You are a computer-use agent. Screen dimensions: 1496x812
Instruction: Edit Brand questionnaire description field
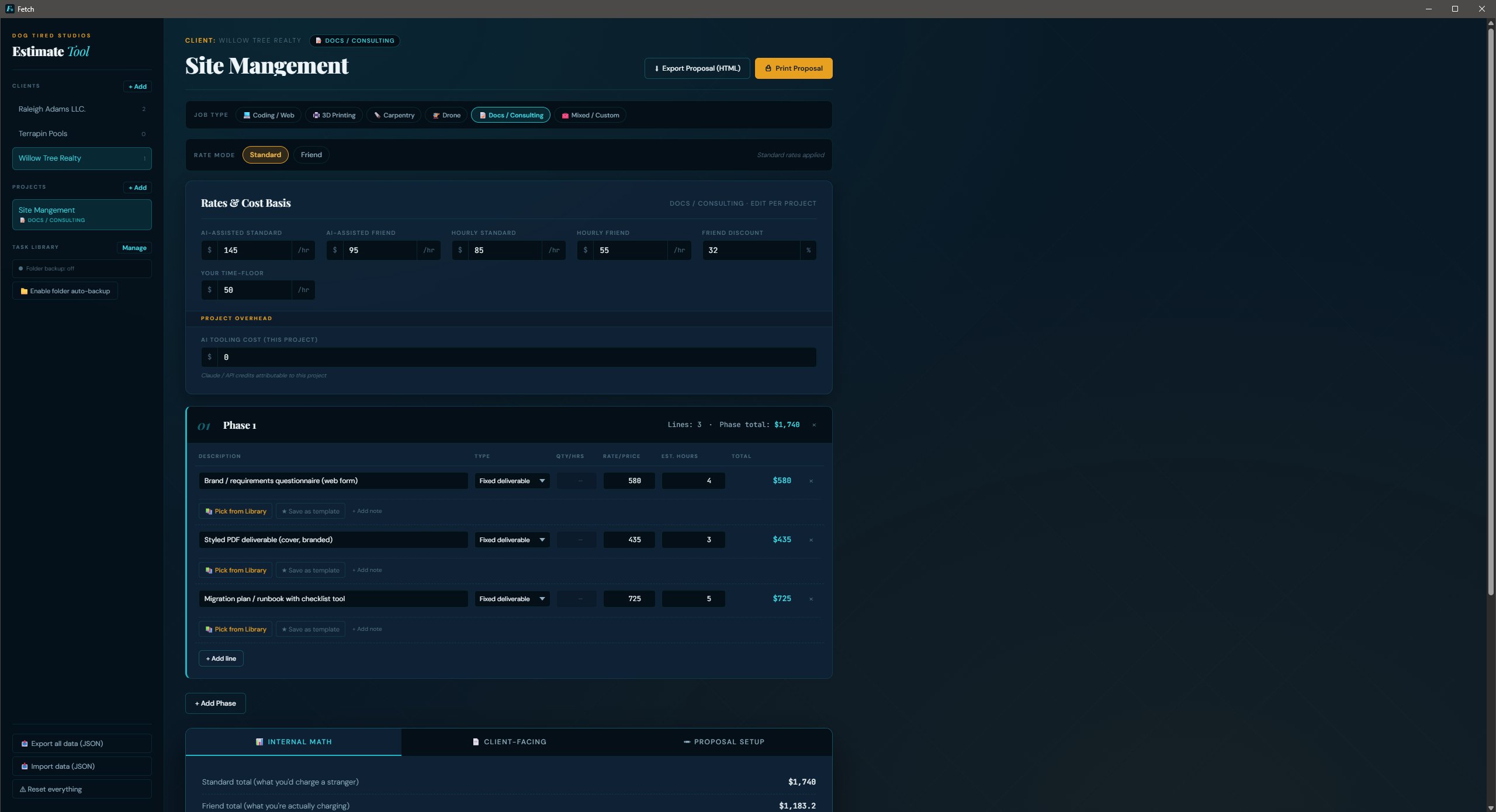333,481
